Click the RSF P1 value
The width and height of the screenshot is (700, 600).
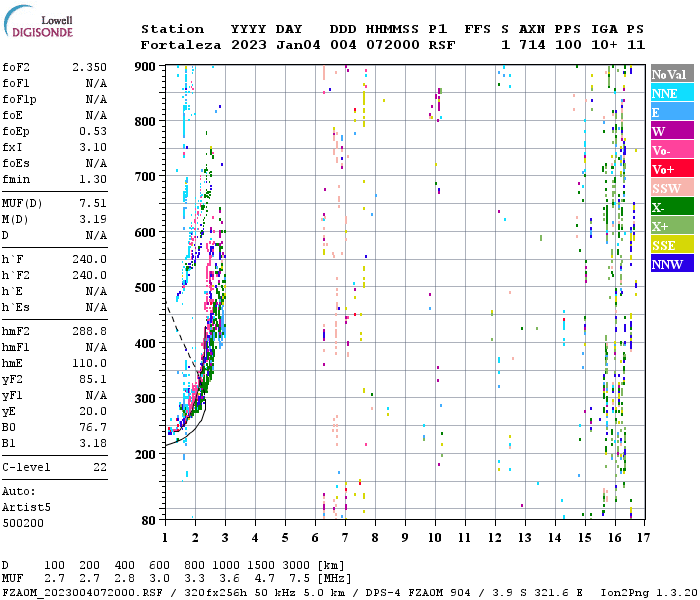(x=442, y=45)
